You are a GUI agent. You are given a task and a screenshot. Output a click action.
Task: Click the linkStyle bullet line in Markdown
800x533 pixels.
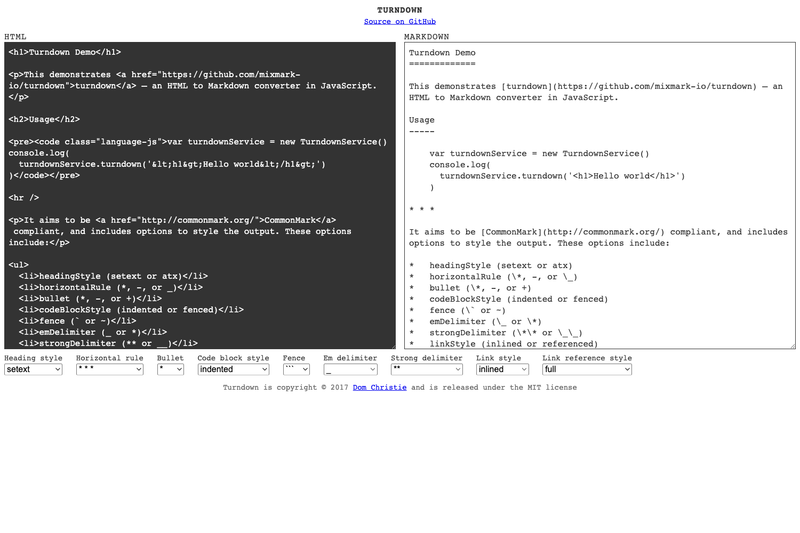[x=503, y=344]
